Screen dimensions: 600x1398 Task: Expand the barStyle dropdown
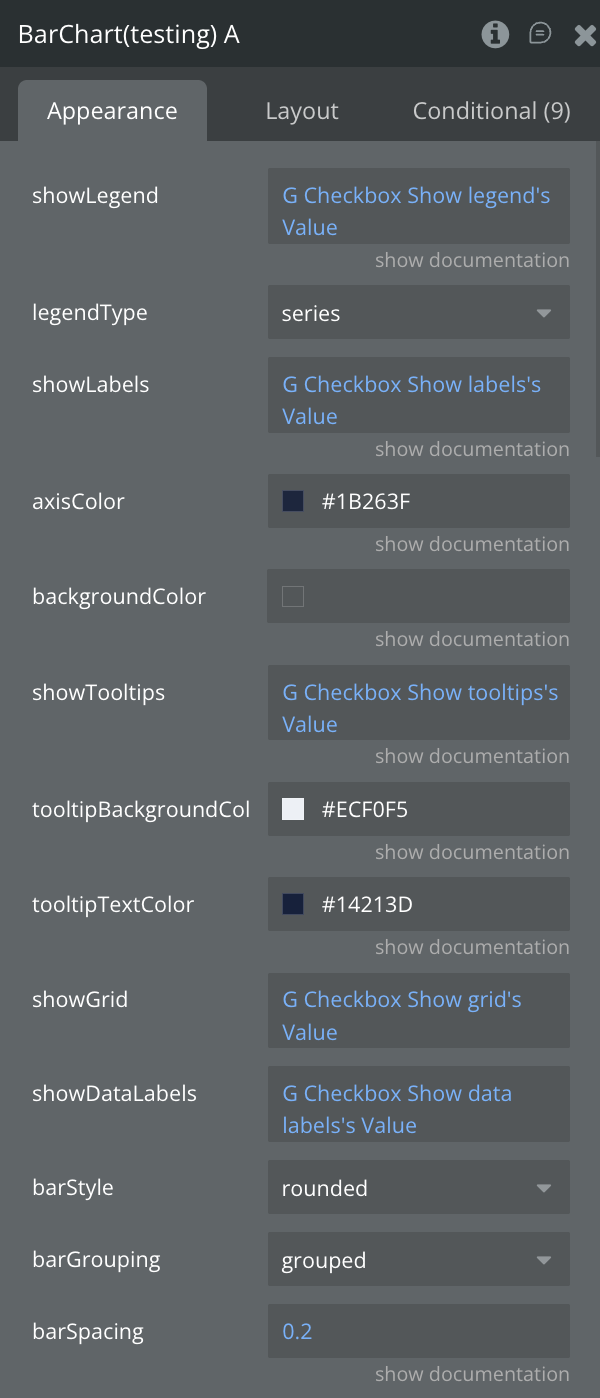tap(418, 1188)
